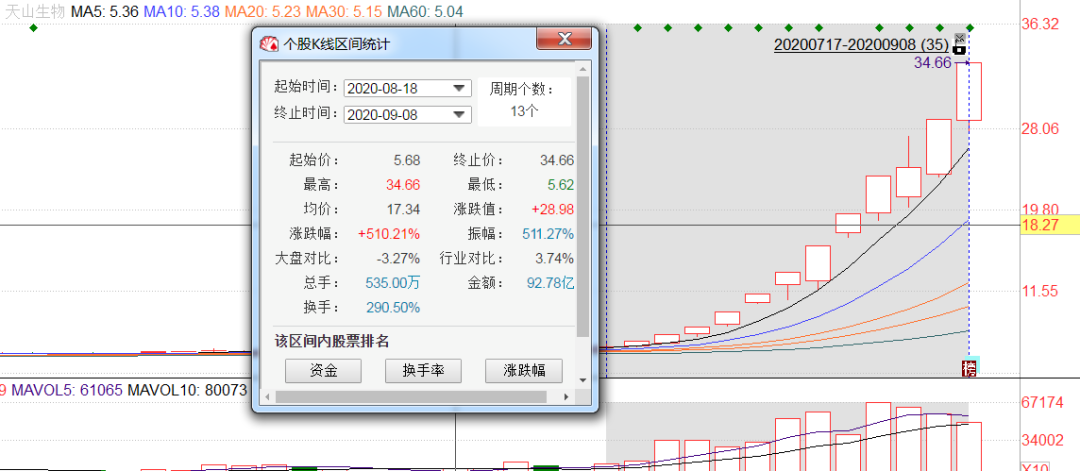Viewport: 1080px width, 471px height.
Task: Click the last tall candlestick at 34.66
Action: pyautogui.click(x=969, y=92)
